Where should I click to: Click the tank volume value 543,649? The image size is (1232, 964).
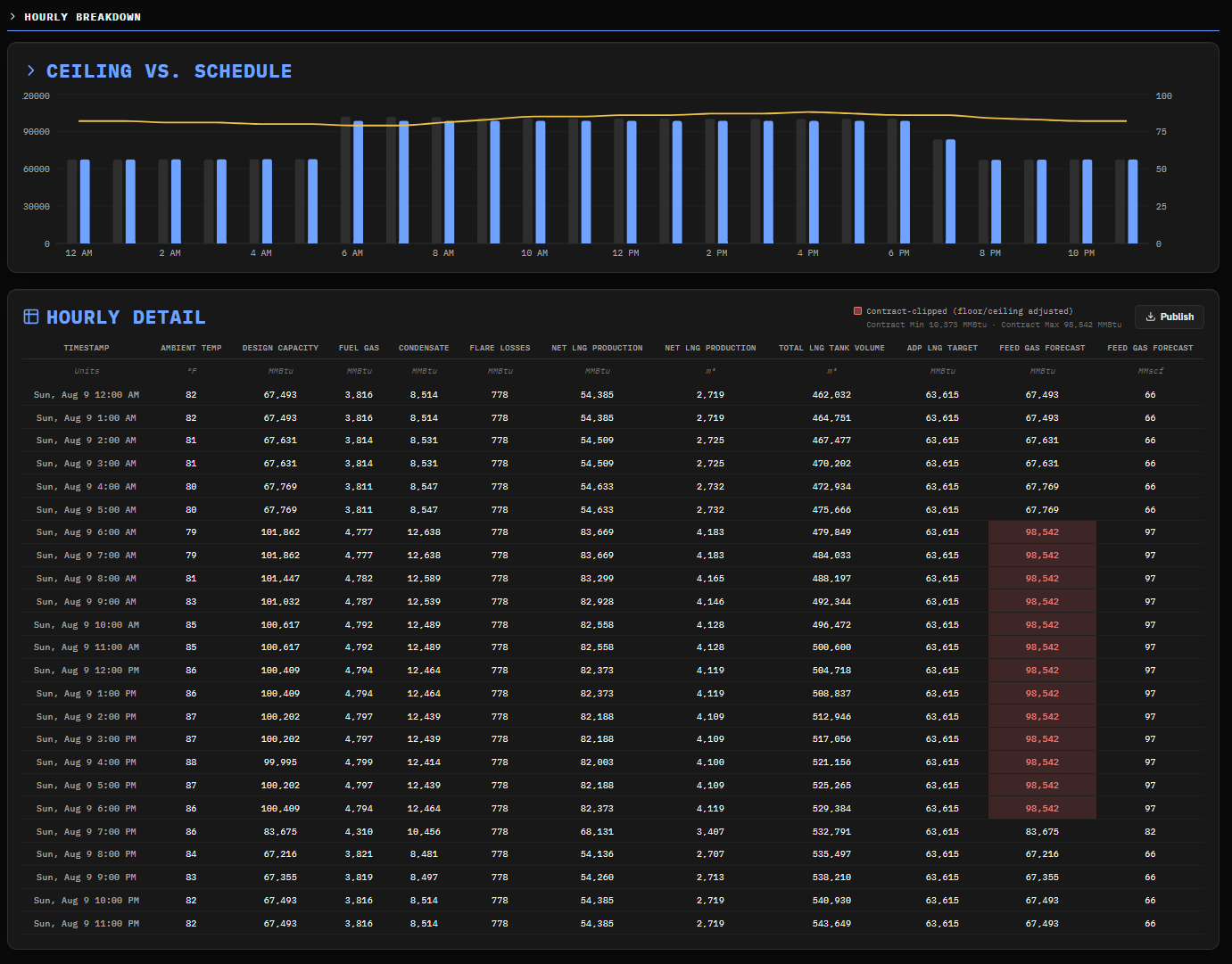831,924
